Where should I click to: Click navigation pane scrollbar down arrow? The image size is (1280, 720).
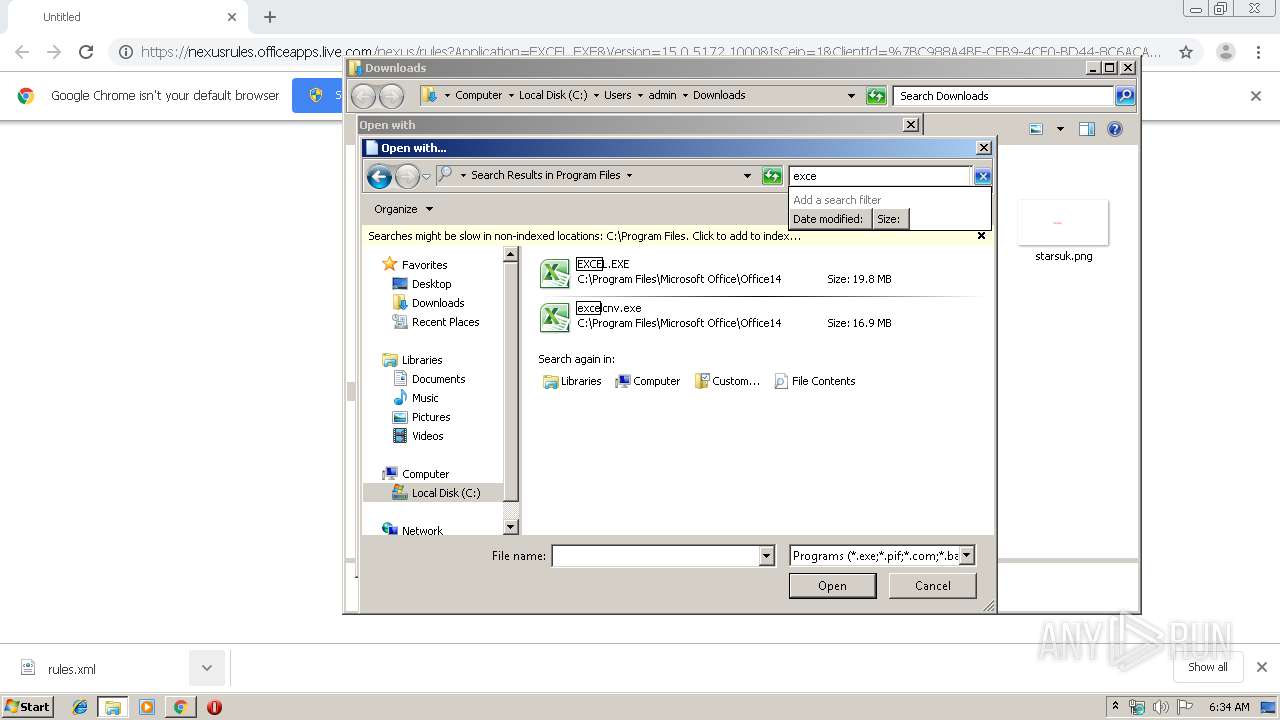click(x=511, y=527)
